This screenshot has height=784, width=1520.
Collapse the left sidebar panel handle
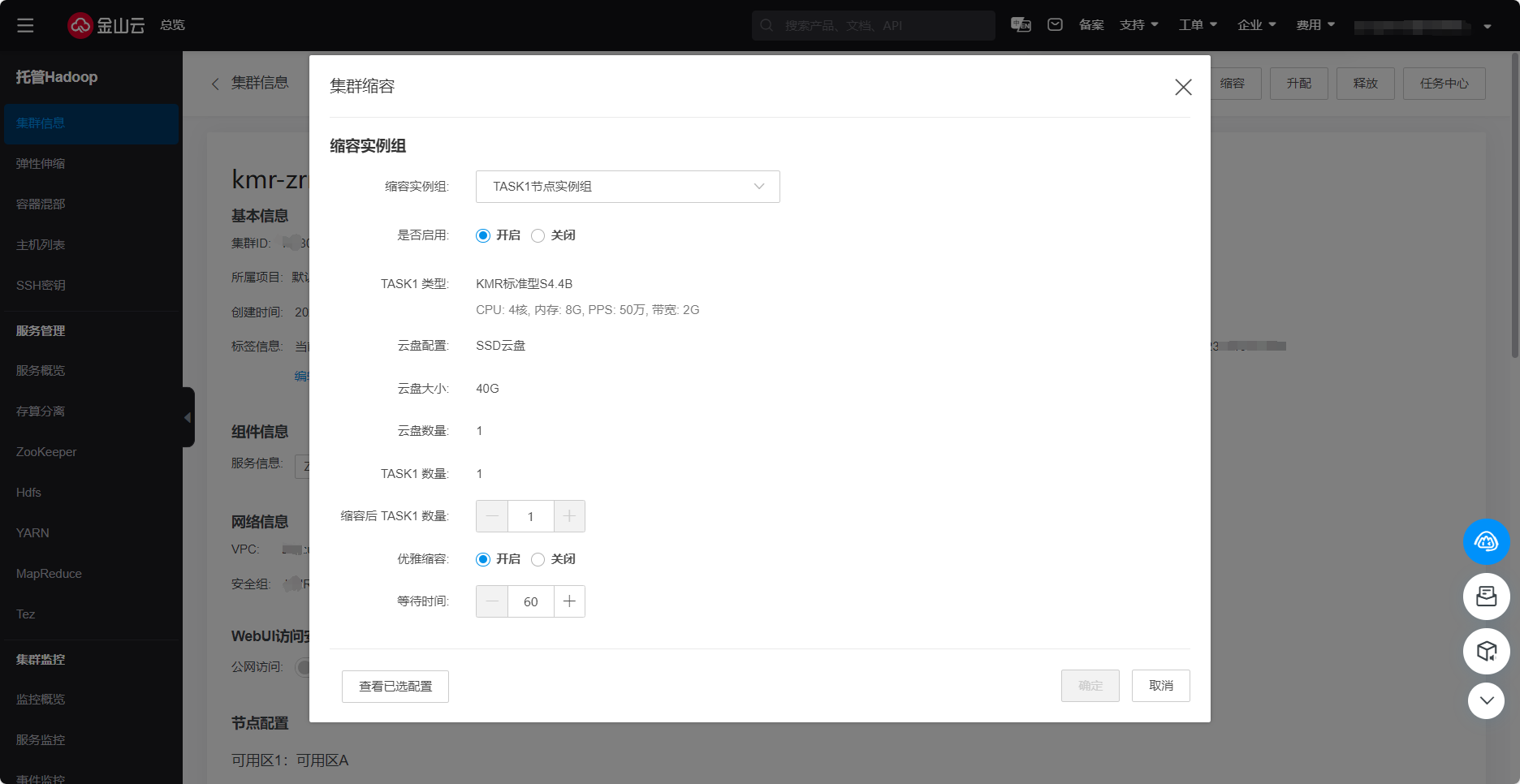tap(188, 417)
